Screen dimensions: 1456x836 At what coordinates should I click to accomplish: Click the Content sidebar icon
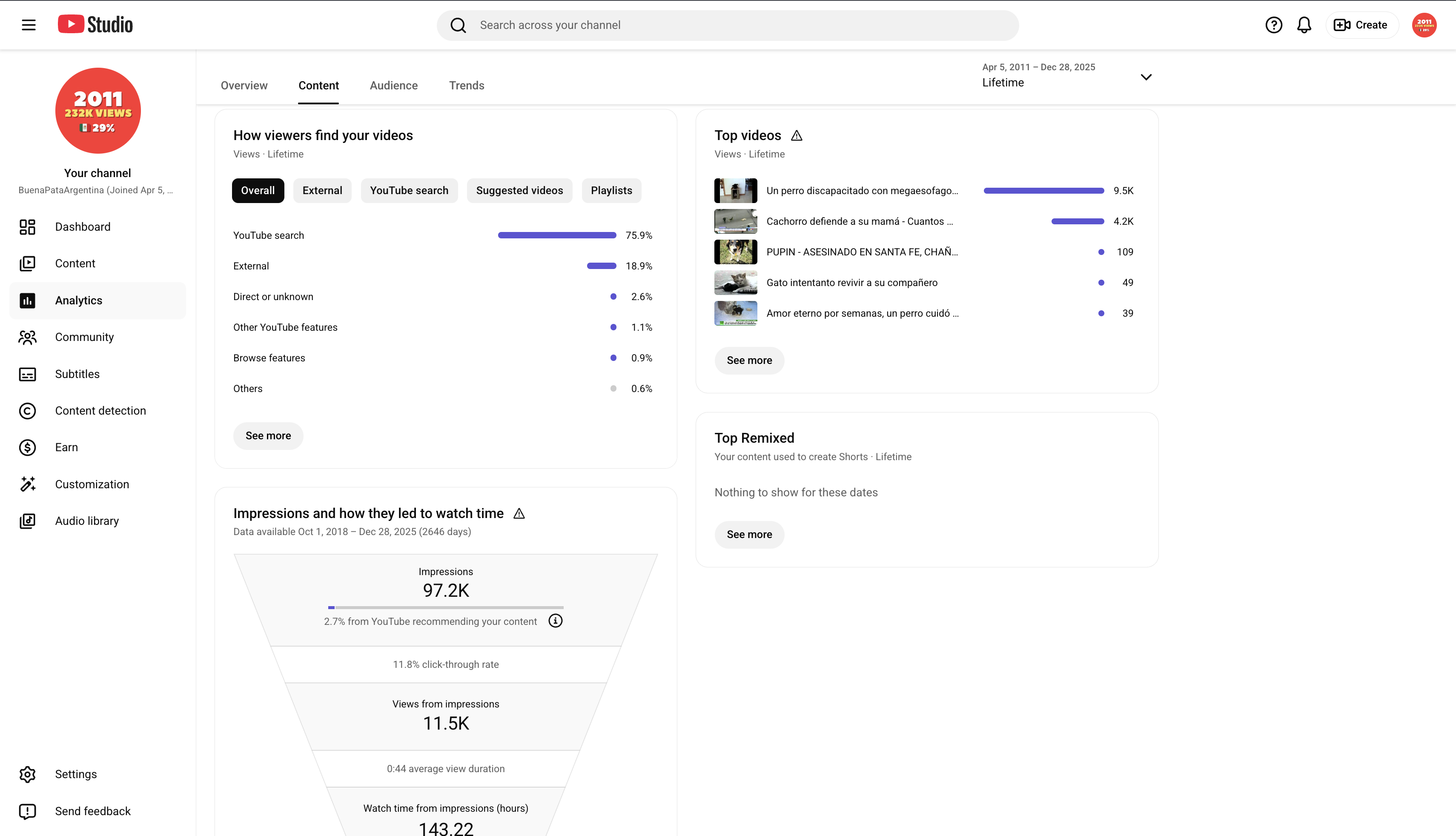pyautogui.click(x=28, y=263)
